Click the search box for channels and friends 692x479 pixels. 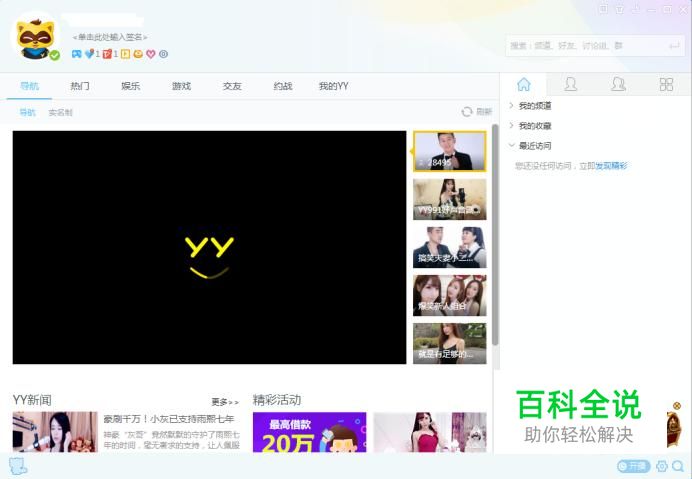point(595,45)
